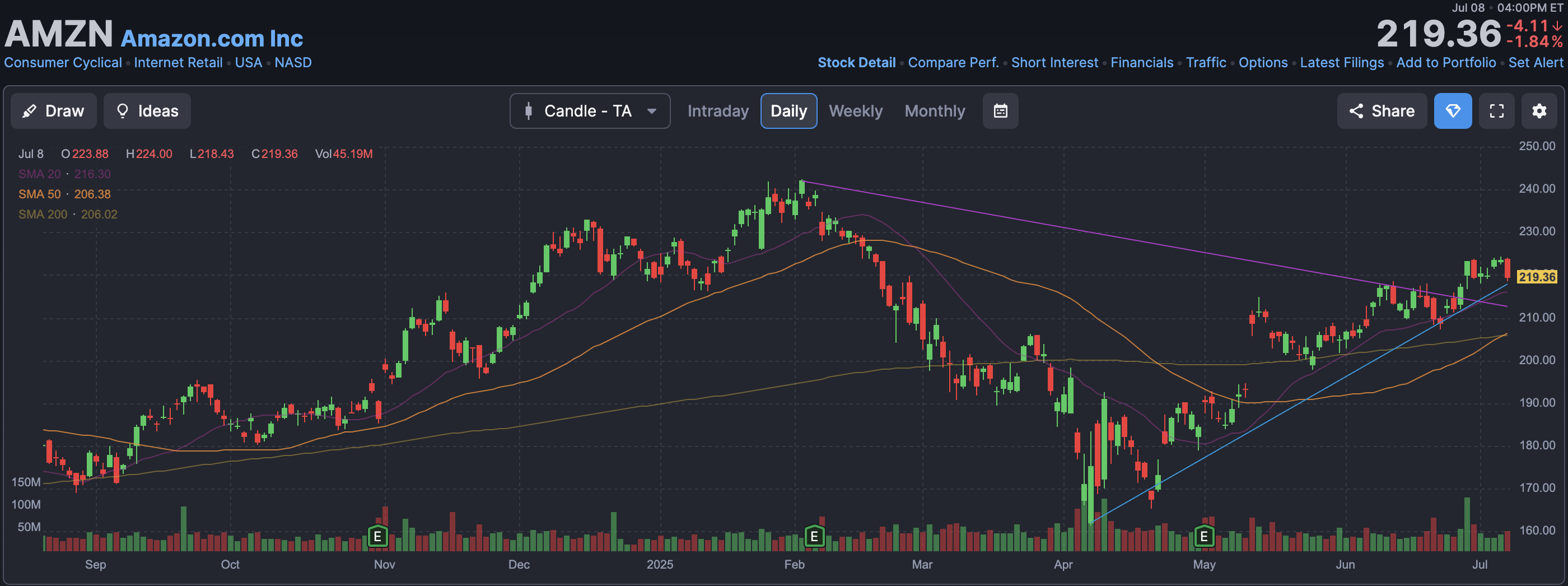Switch to the Monthly timeframe
Screen dimensions: 1568x586
934,111
